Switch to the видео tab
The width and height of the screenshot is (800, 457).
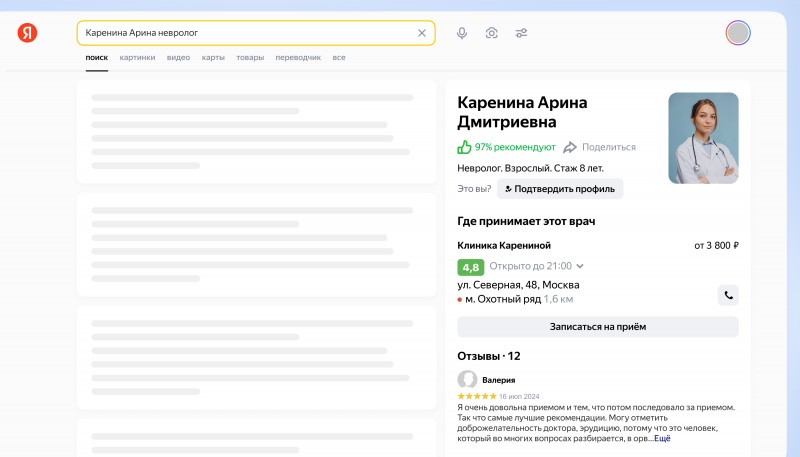tap(178, 58)
